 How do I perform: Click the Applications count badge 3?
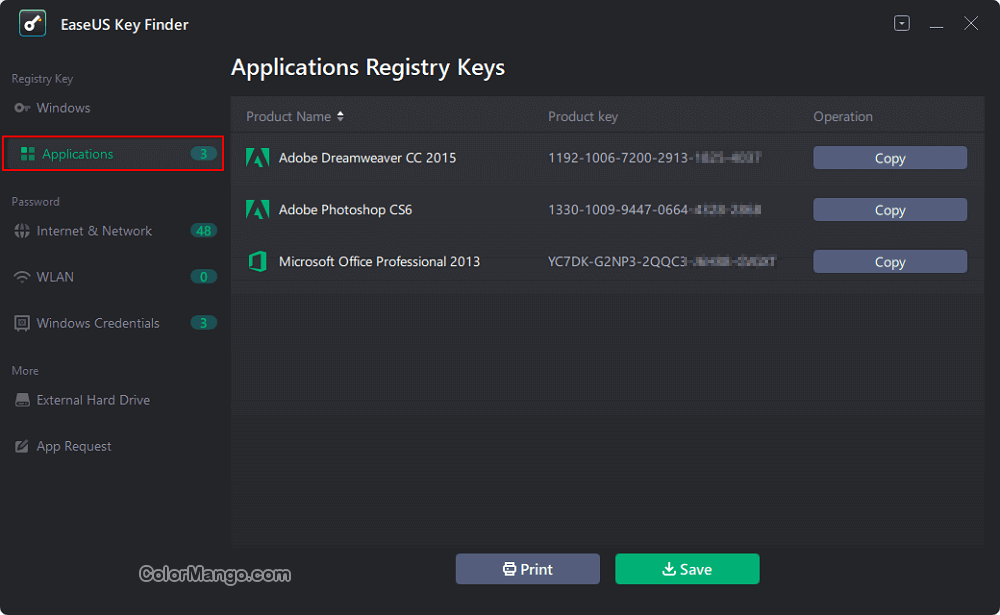pos(203,154)
